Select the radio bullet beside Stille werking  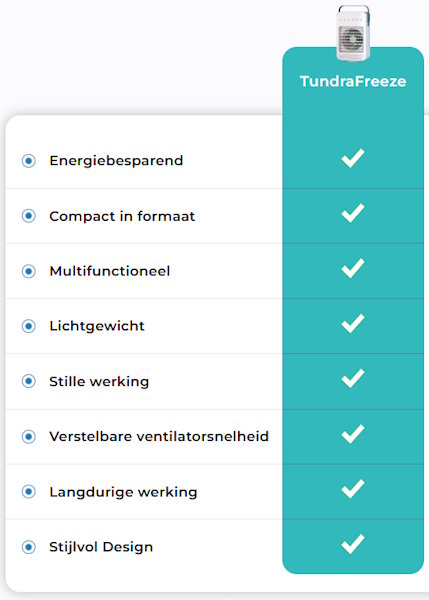point(28,381)
